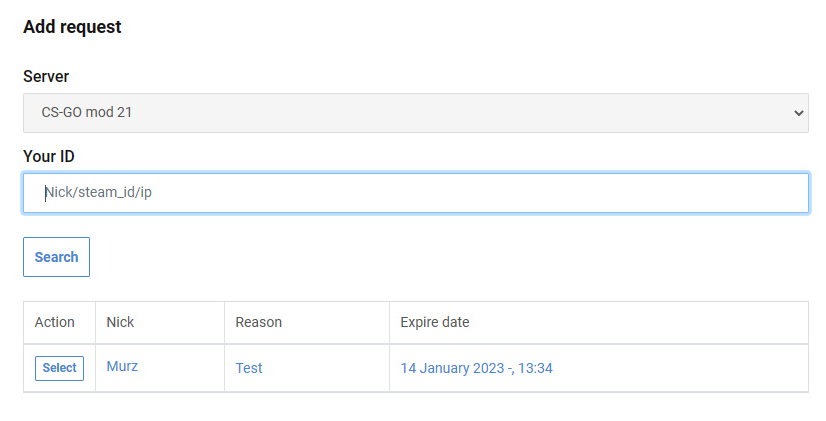Open the Server dropdown showing CS-GO mod 21
This screenshot has height=421, width=826.
[x=416, y=113]
